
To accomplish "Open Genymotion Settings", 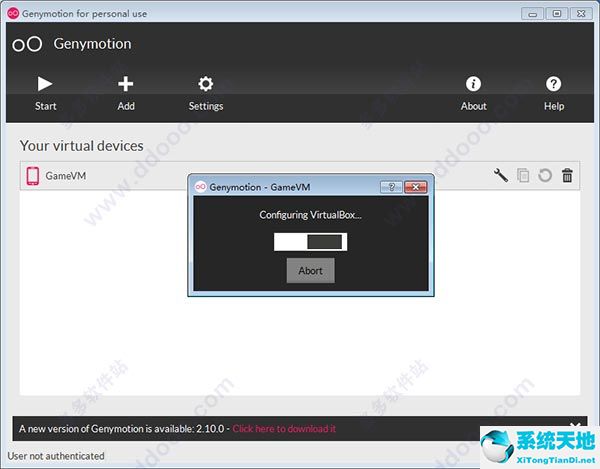I will click(206, 93).
